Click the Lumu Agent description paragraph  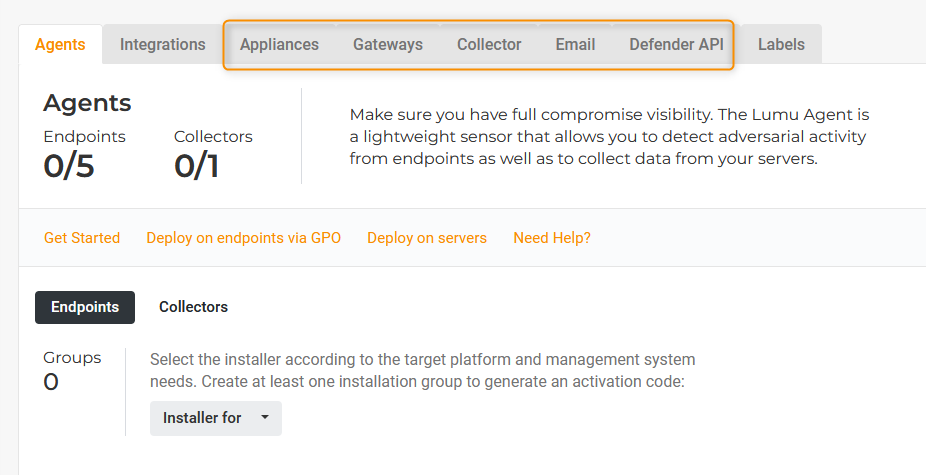pos(608,136)
